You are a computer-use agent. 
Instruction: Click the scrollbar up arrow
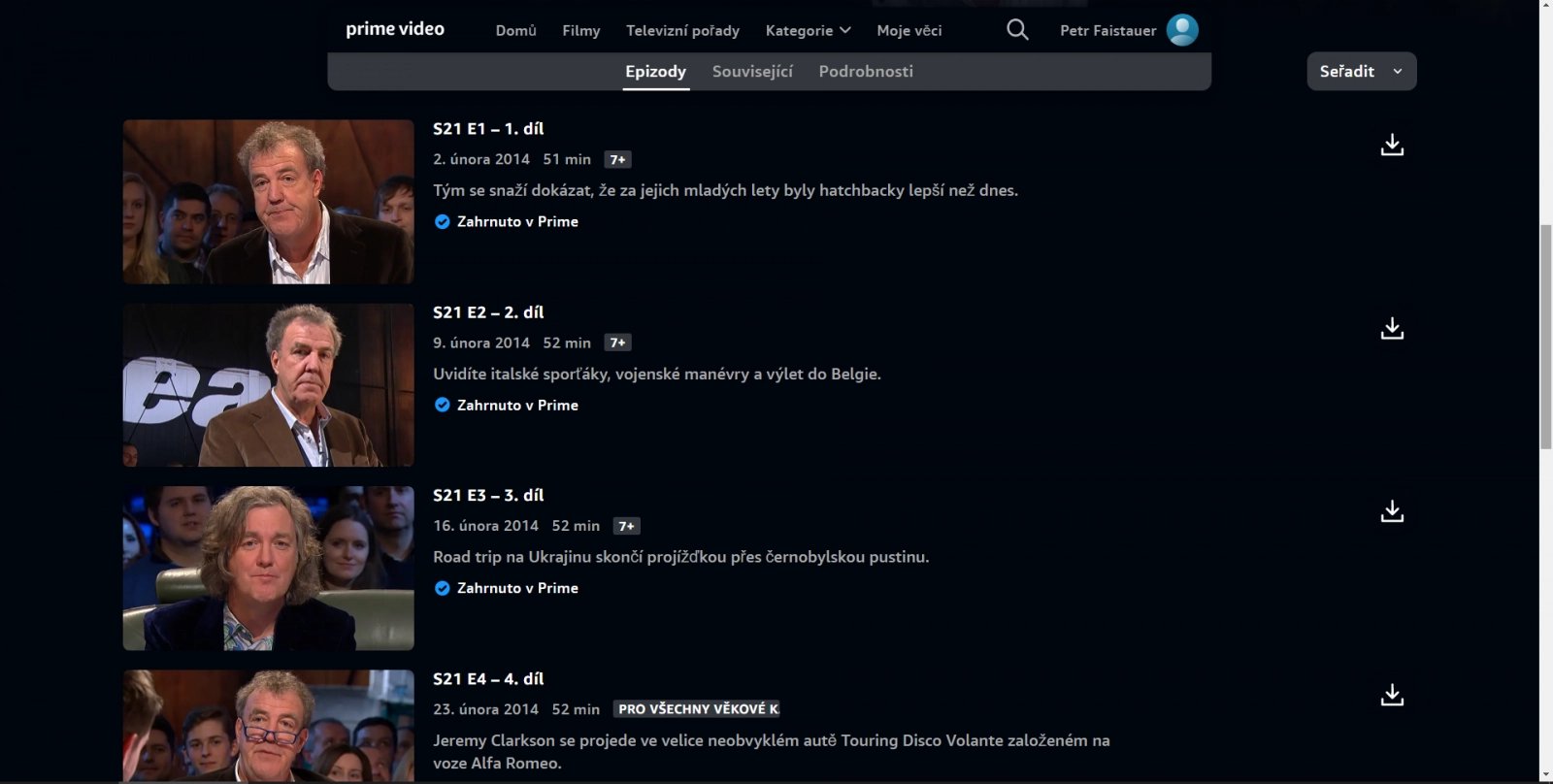click(1545, 7)
